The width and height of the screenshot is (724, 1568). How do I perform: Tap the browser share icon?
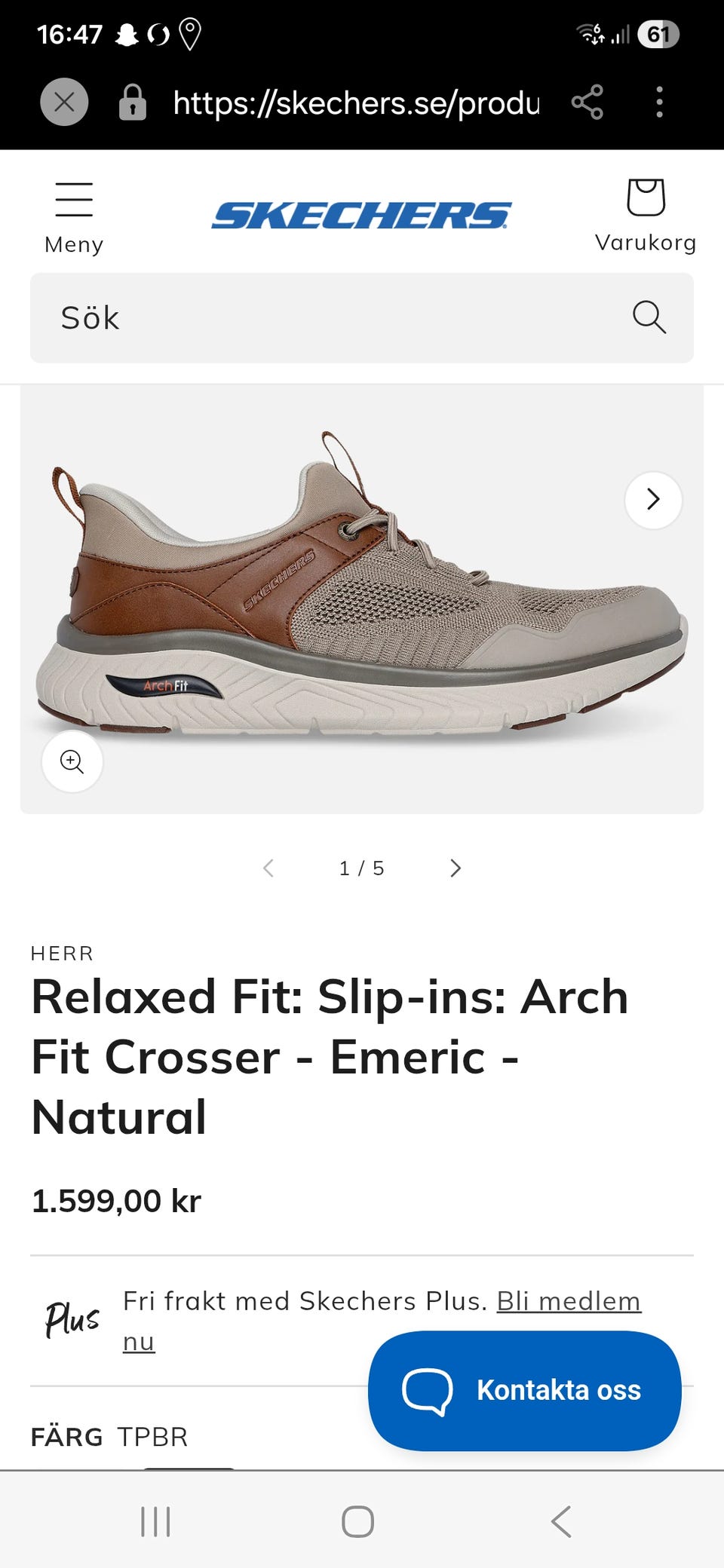[587, 102]
